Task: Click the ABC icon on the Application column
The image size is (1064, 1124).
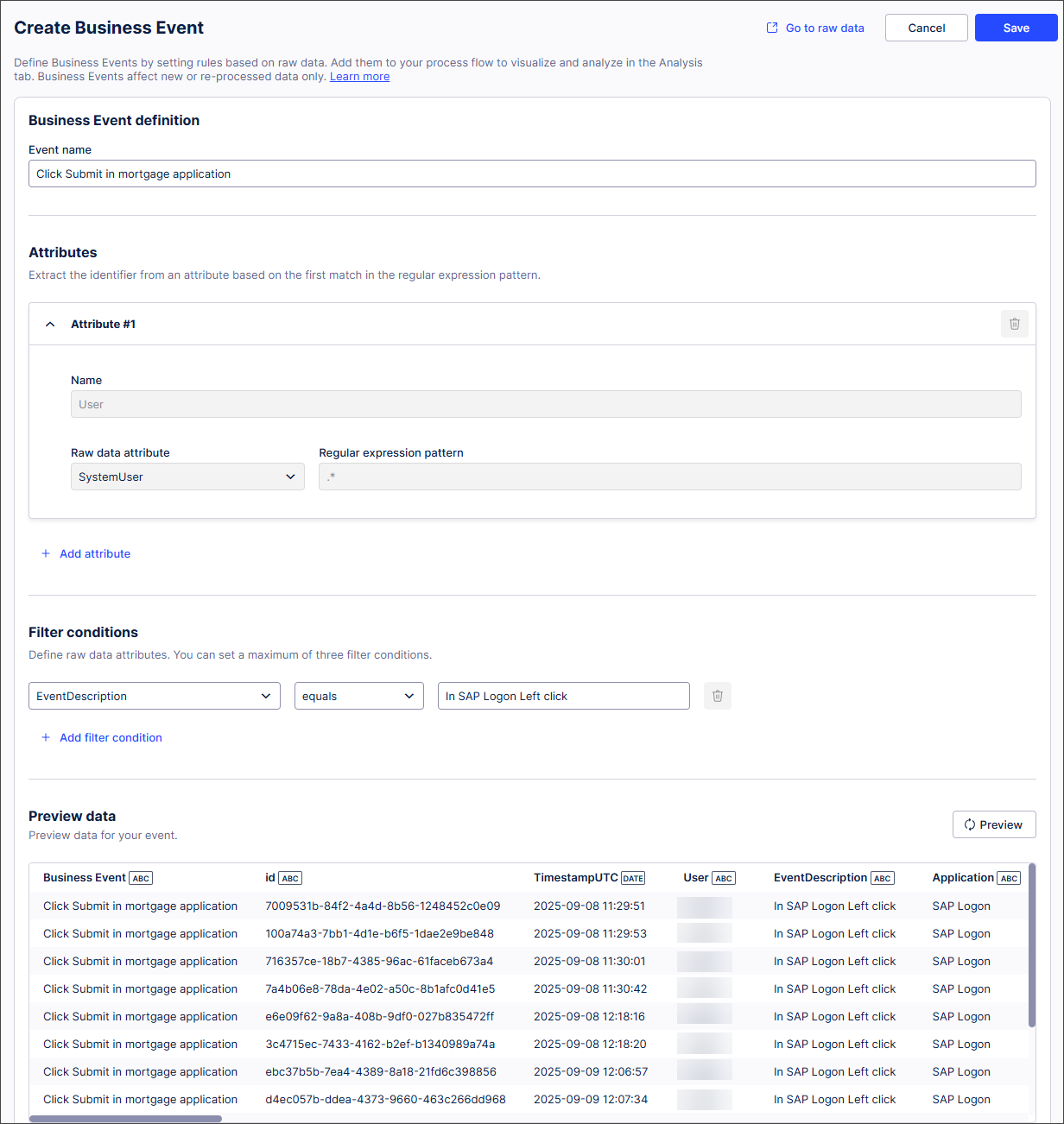Action: (x=1008, y=877)
